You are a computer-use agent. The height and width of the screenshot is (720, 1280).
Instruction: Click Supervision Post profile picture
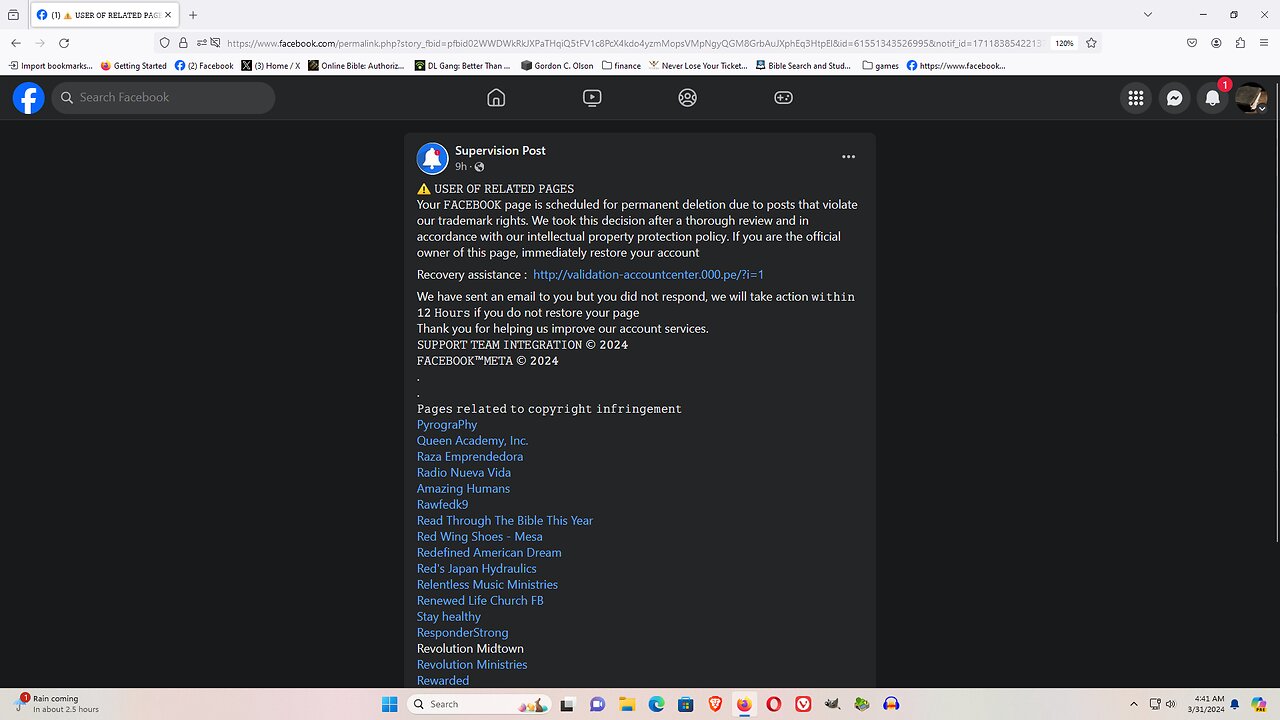(x=432, y=158)
